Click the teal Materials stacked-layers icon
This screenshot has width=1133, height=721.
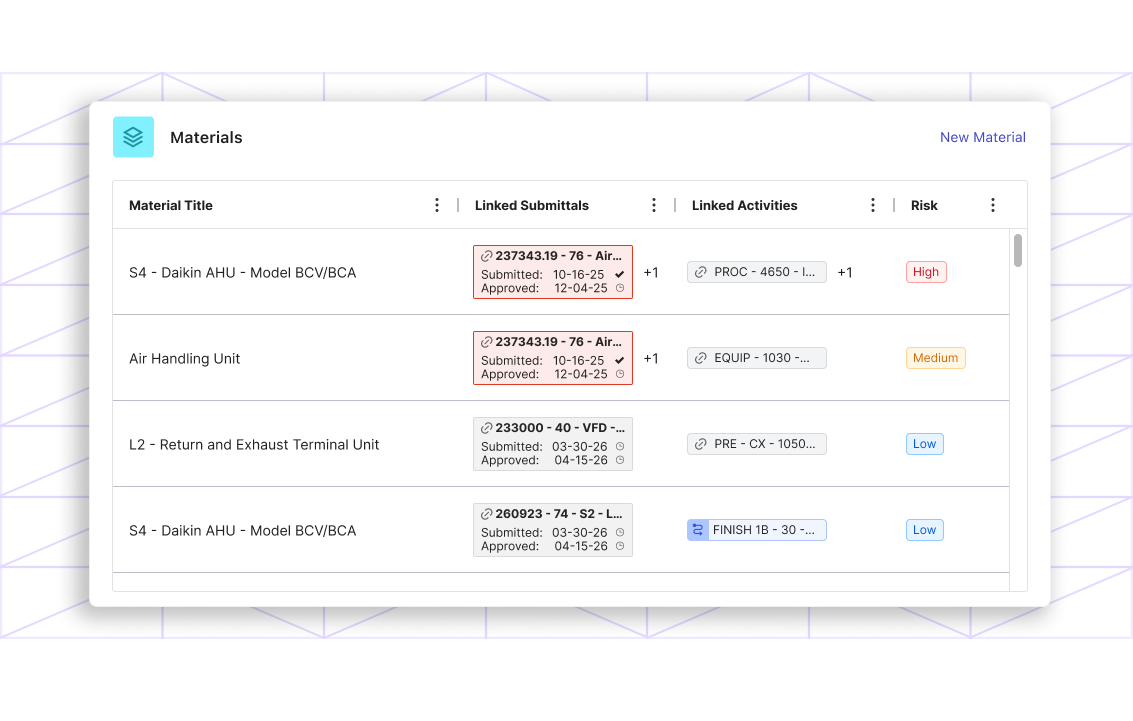coord(133,136)
